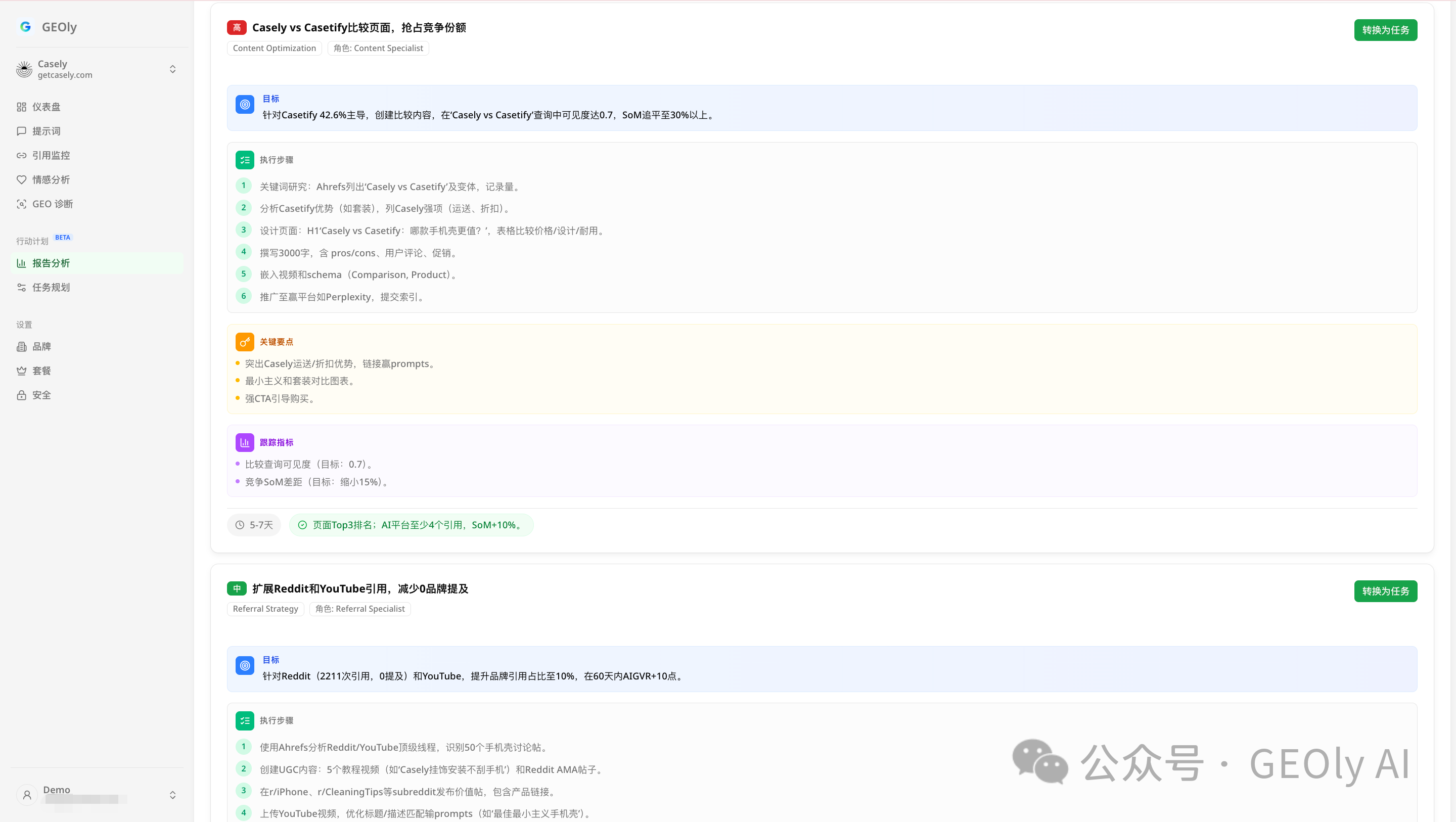Click the 角色: Referral Specialist tag
This screenshot has height=822, width=1456.
pyautogui.click(x=360, y=609)
